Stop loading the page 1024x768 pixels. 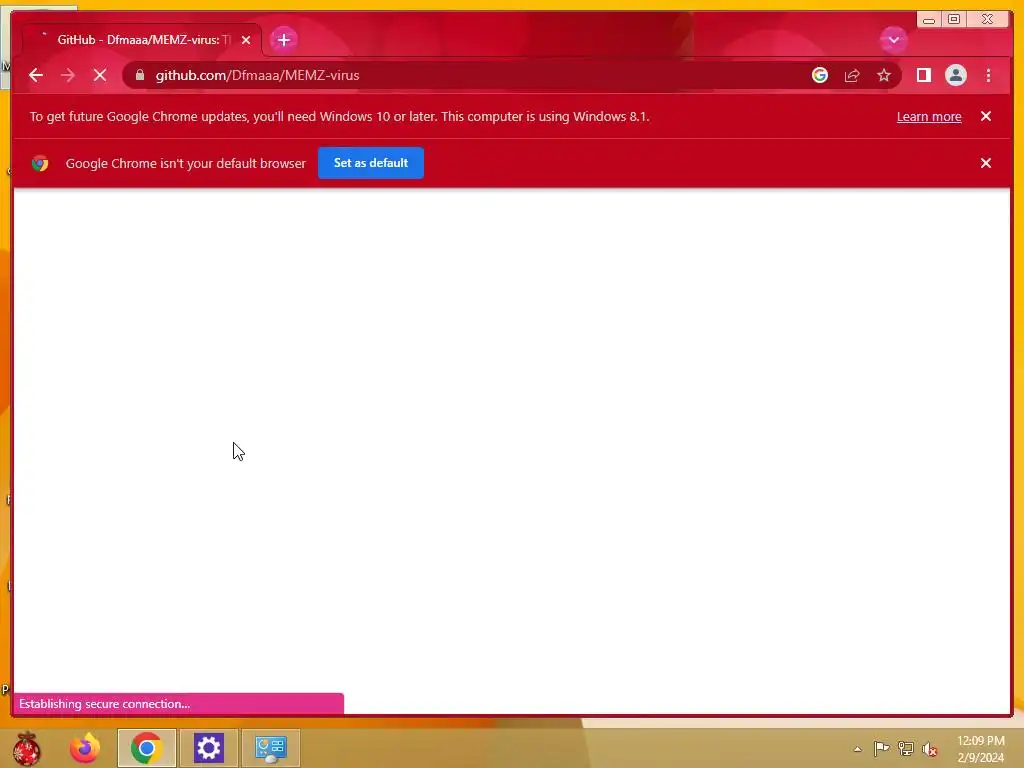coord(100,75)
